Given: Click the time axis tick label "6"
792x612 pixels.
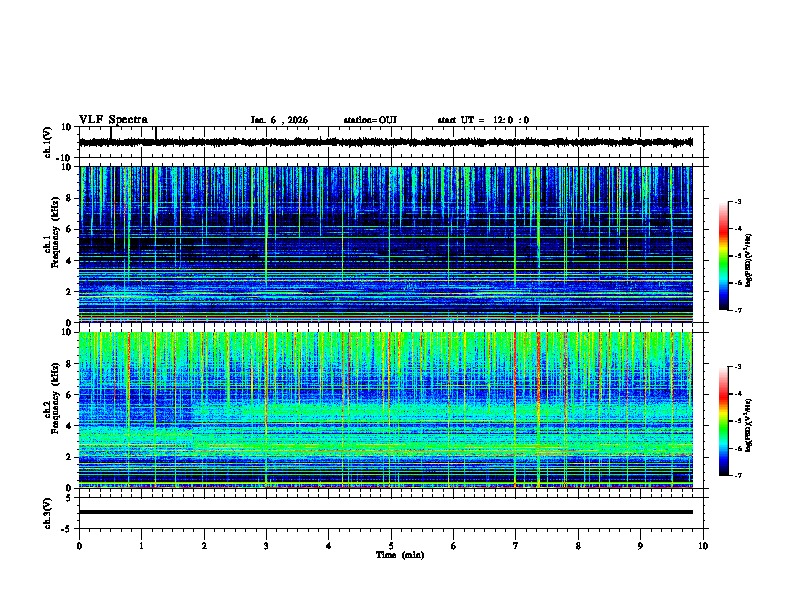Looking at the screenshot, I should [454, 546].
